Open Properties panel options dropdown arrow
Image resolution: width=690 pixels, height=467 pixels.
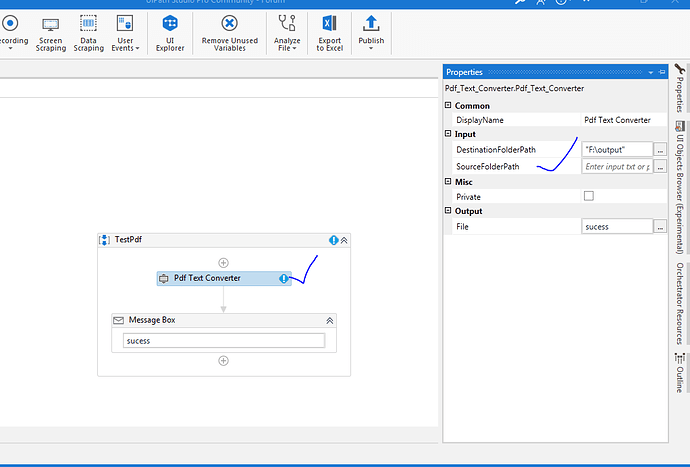tap(650, 72)
